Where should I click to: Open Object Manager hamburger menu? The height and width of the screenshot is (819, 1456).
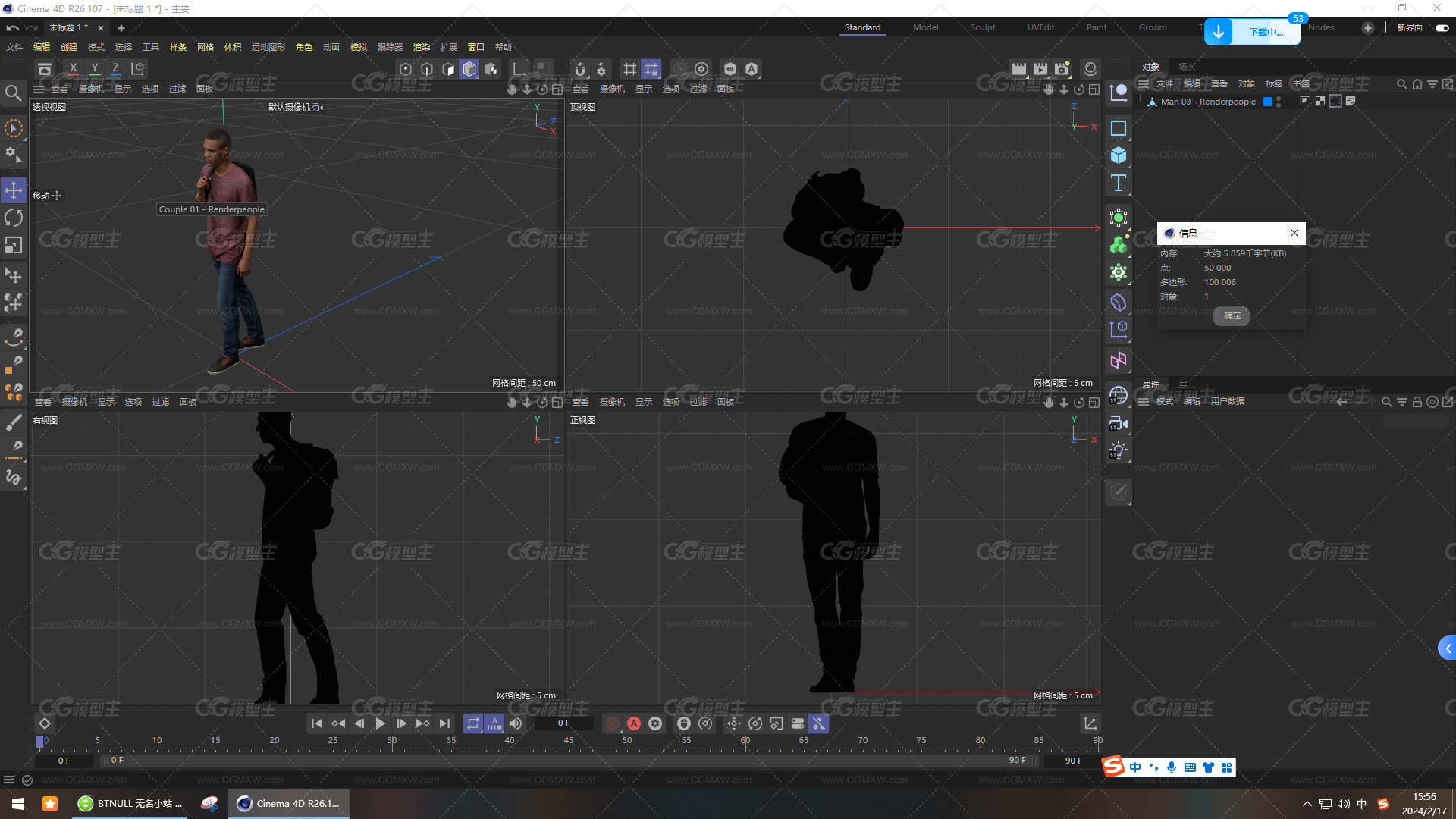click(1143, 83)
